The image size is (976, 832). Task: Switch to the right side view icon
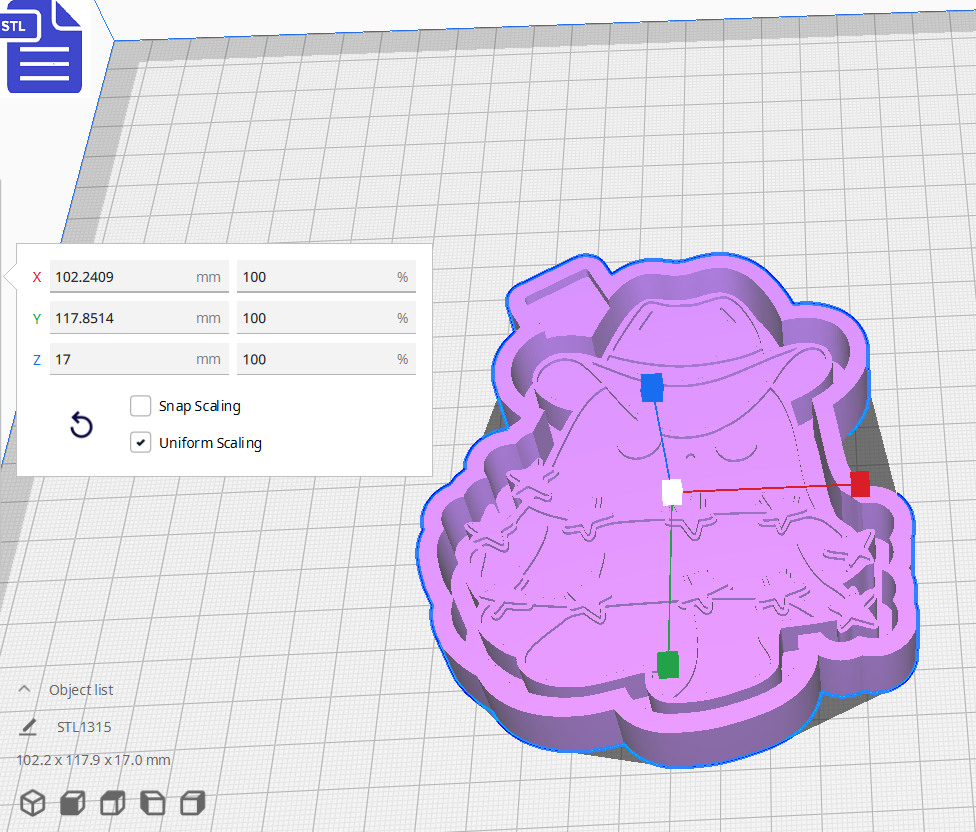coord(192,801)
